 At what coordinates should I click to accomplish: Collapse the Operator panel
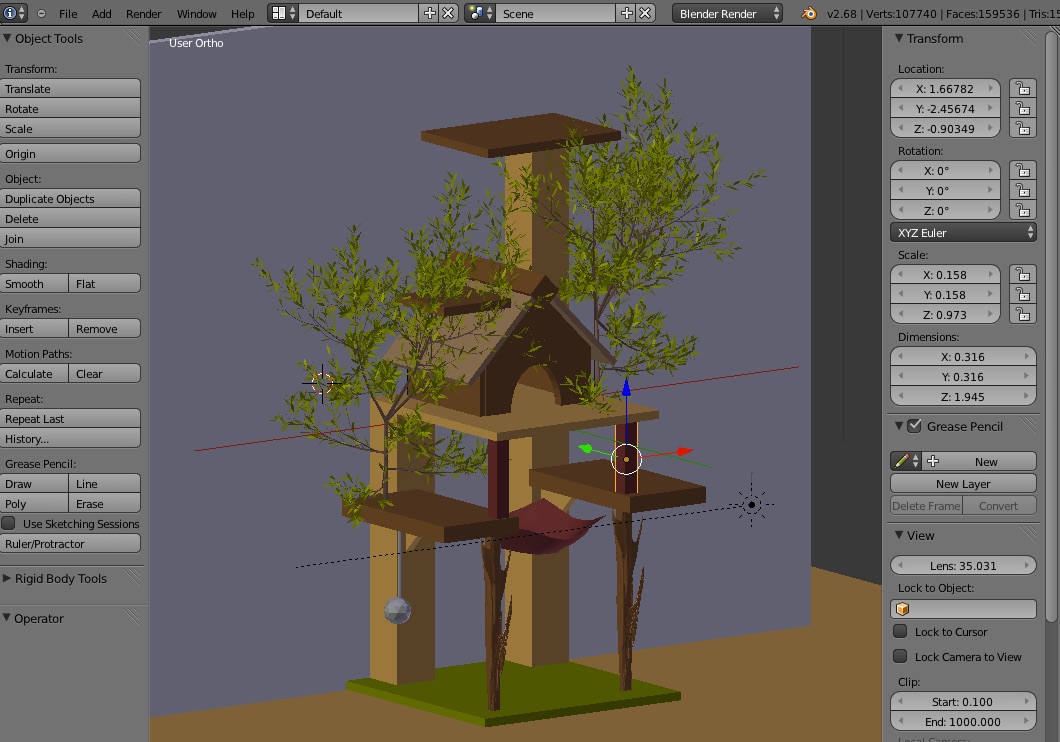point(7,618)
